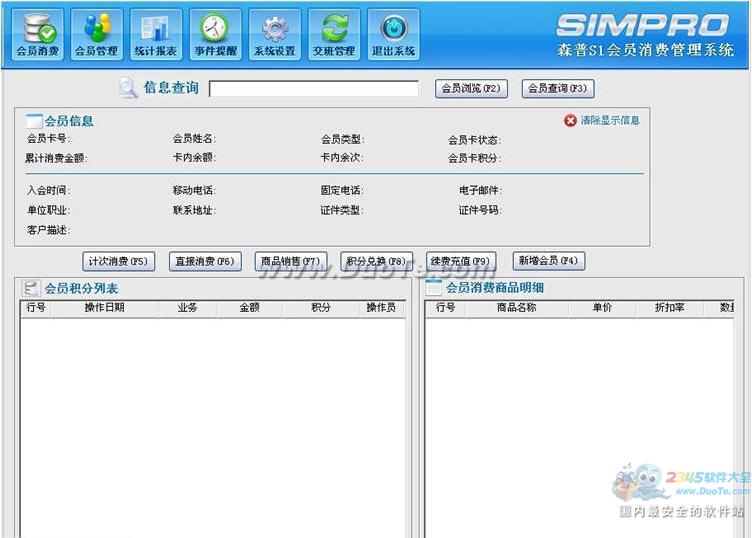The height and width of the screenshot is (538, 752).
Task: Open the 系统设置 gear icon
Action: pos(275,35)
